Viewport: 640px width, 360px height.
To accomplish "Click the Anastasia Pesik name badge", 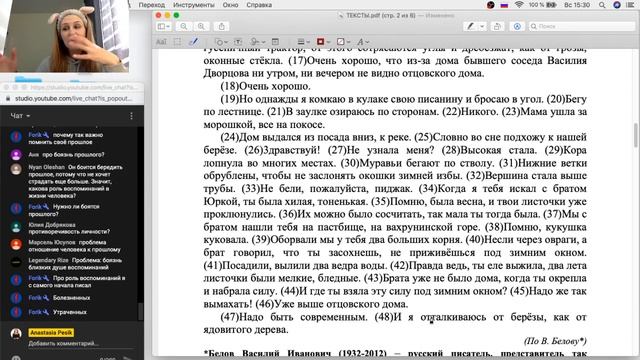I will pyautogui.click(x=51, y=333).
